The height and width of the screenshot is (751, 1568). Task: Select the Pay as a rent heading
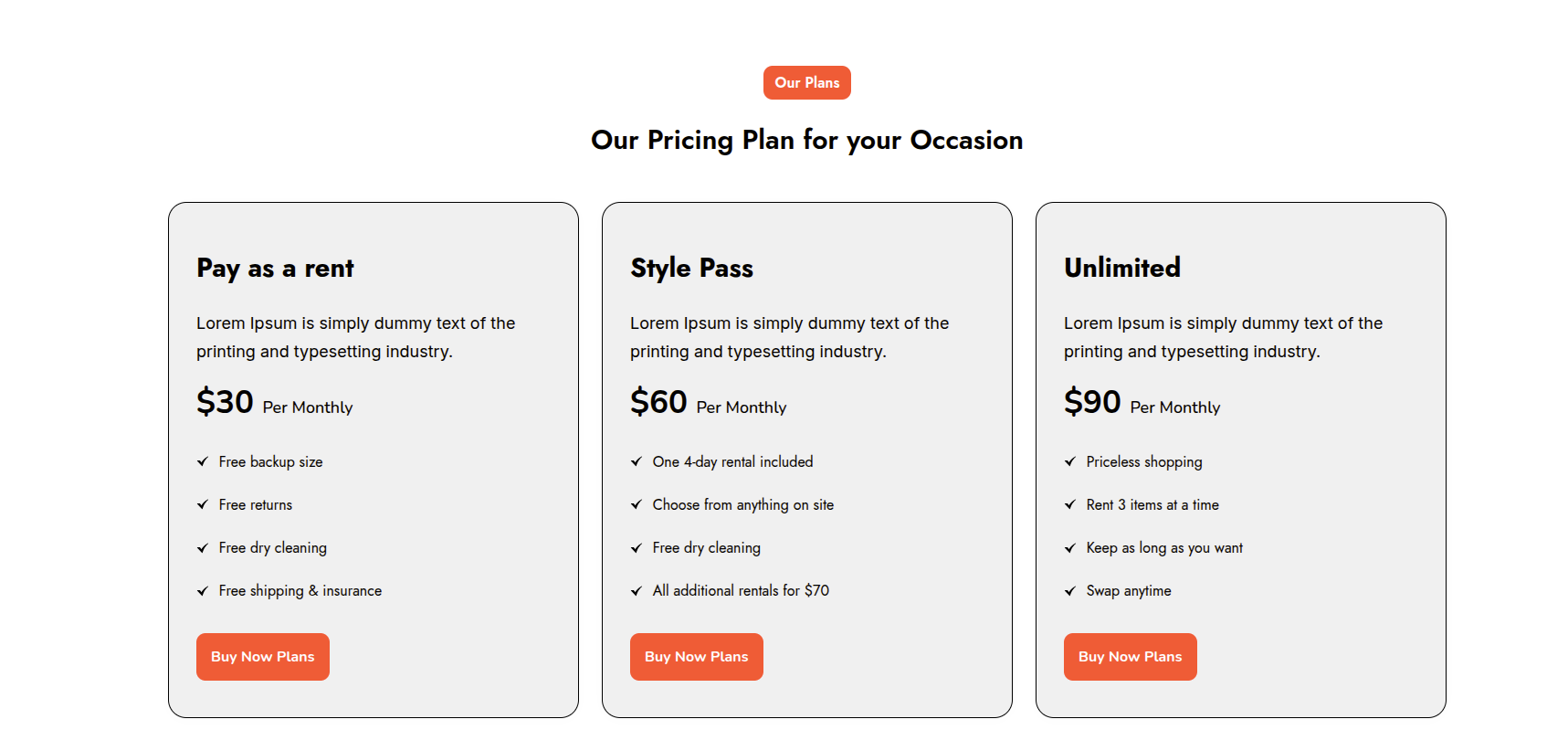275,269
